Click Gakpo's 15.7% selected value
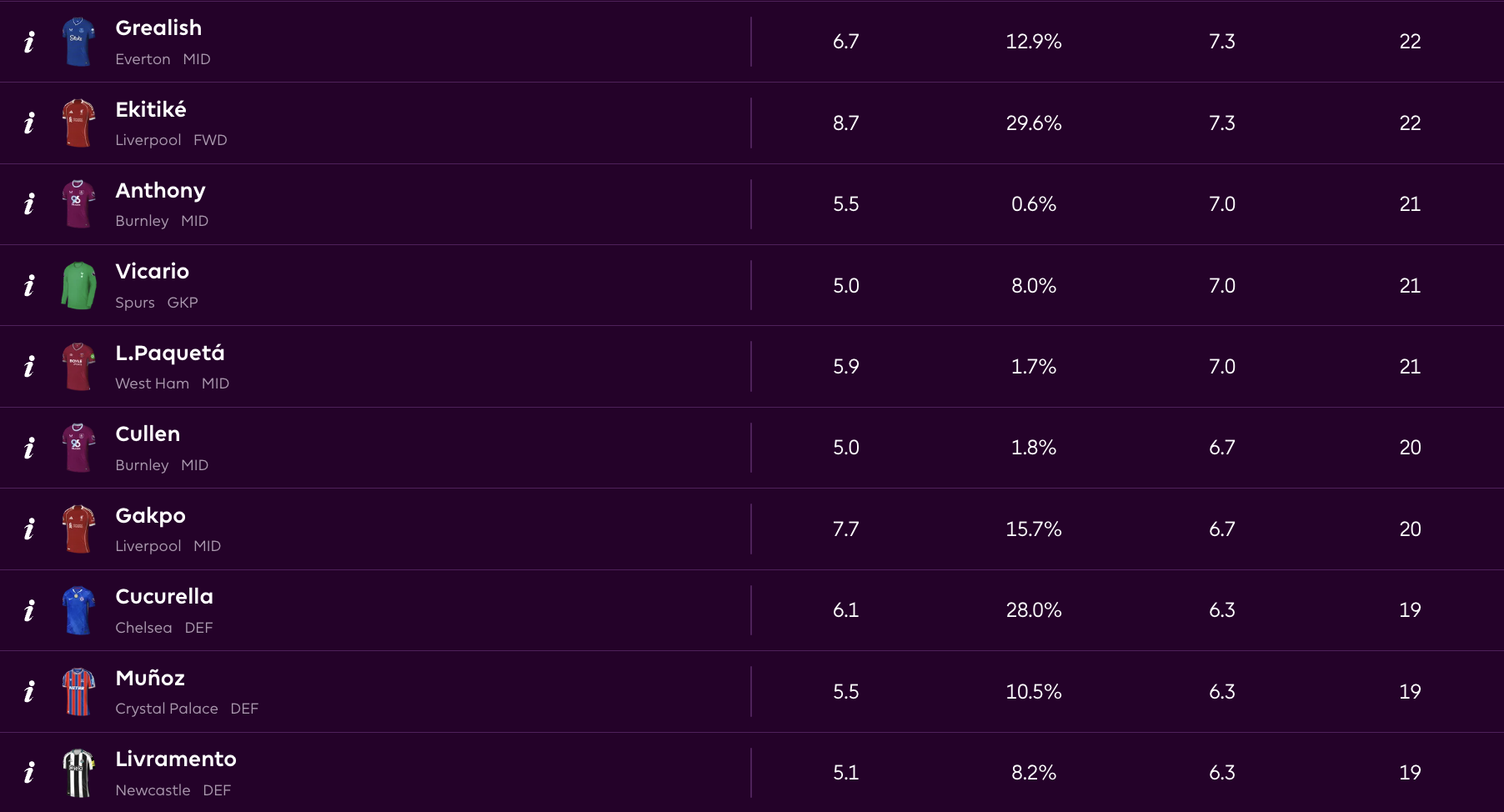The width and height of the screenshot is (1504, 812). 1034,529
